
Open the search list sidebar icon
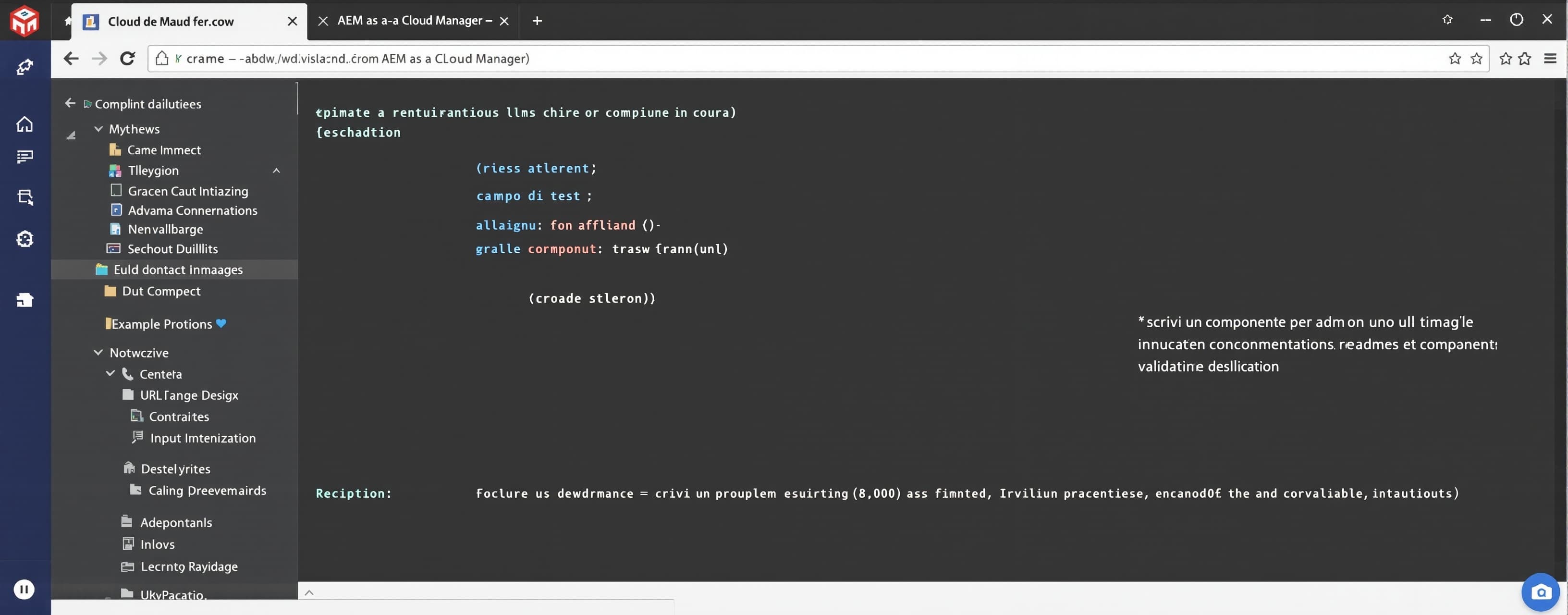[x=24, y=197]
